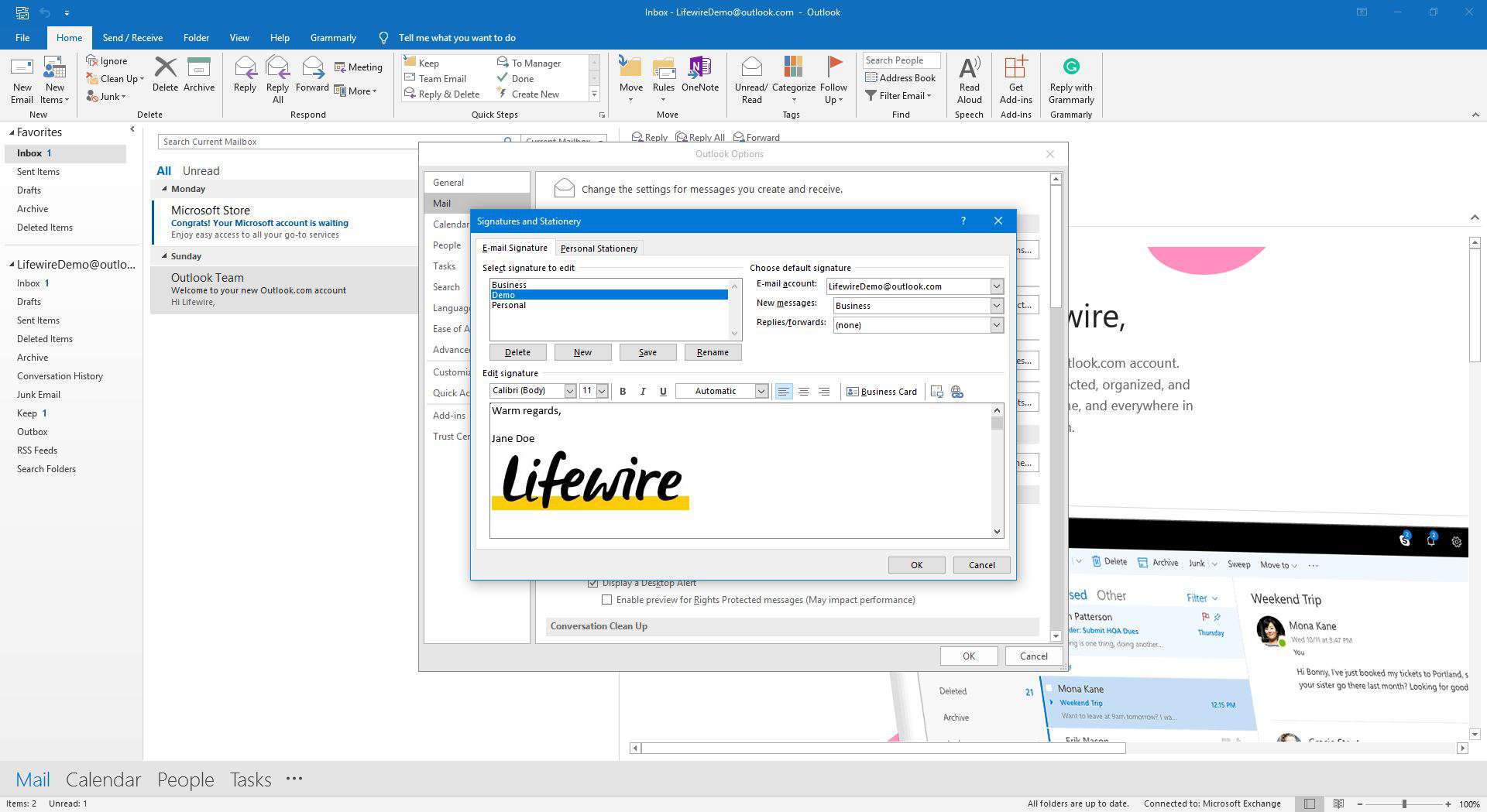Click the Search People field
This screenshot has height=812, width=1487.
point(901,60)
